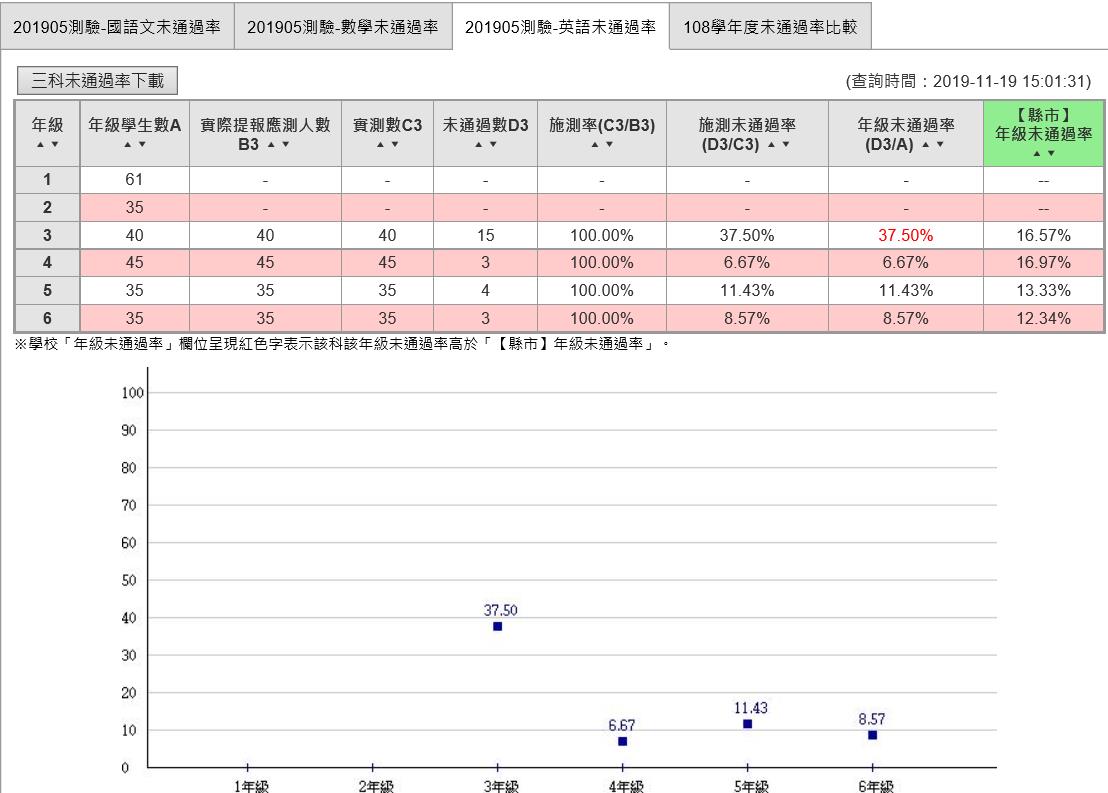1108x793 pixels.
Task: Click sort arrows under 未通過數D3 header
Action: coord(485,145)
